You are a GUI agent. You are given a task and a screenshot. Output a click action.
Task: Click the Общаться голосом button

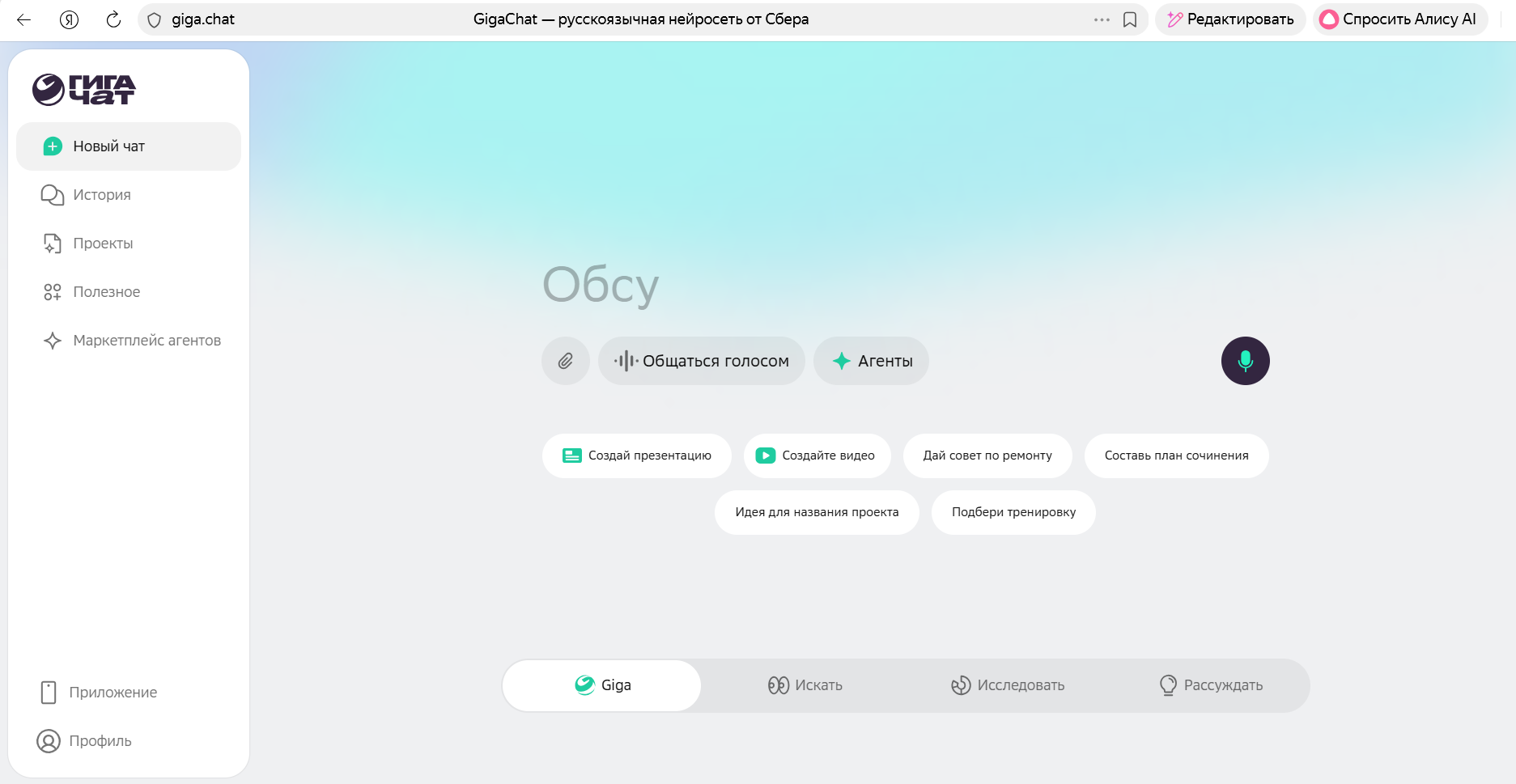(701, 361)
